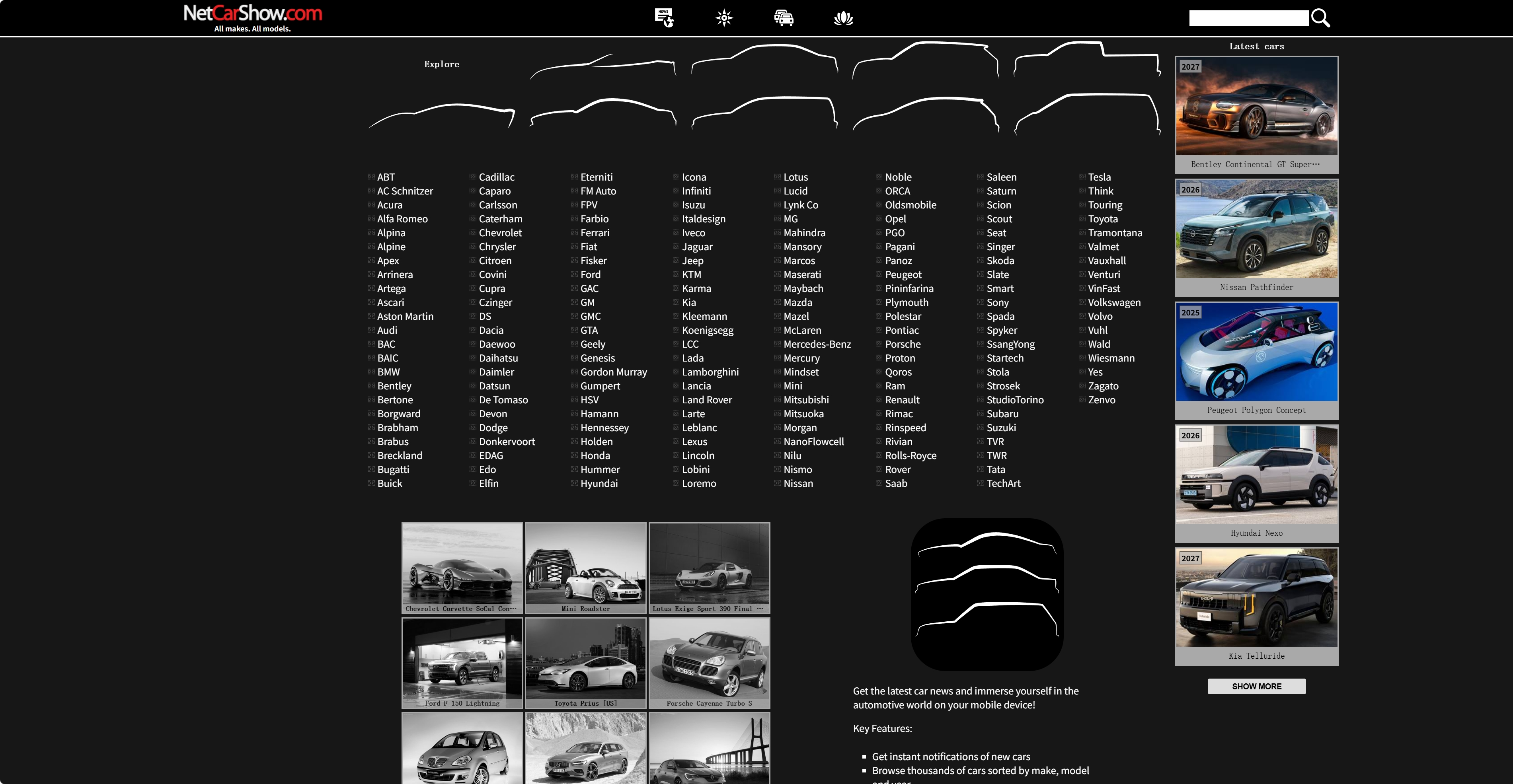1513x784 pixels.
Task: Select Ford from the makes list
Action: point(590,275)
